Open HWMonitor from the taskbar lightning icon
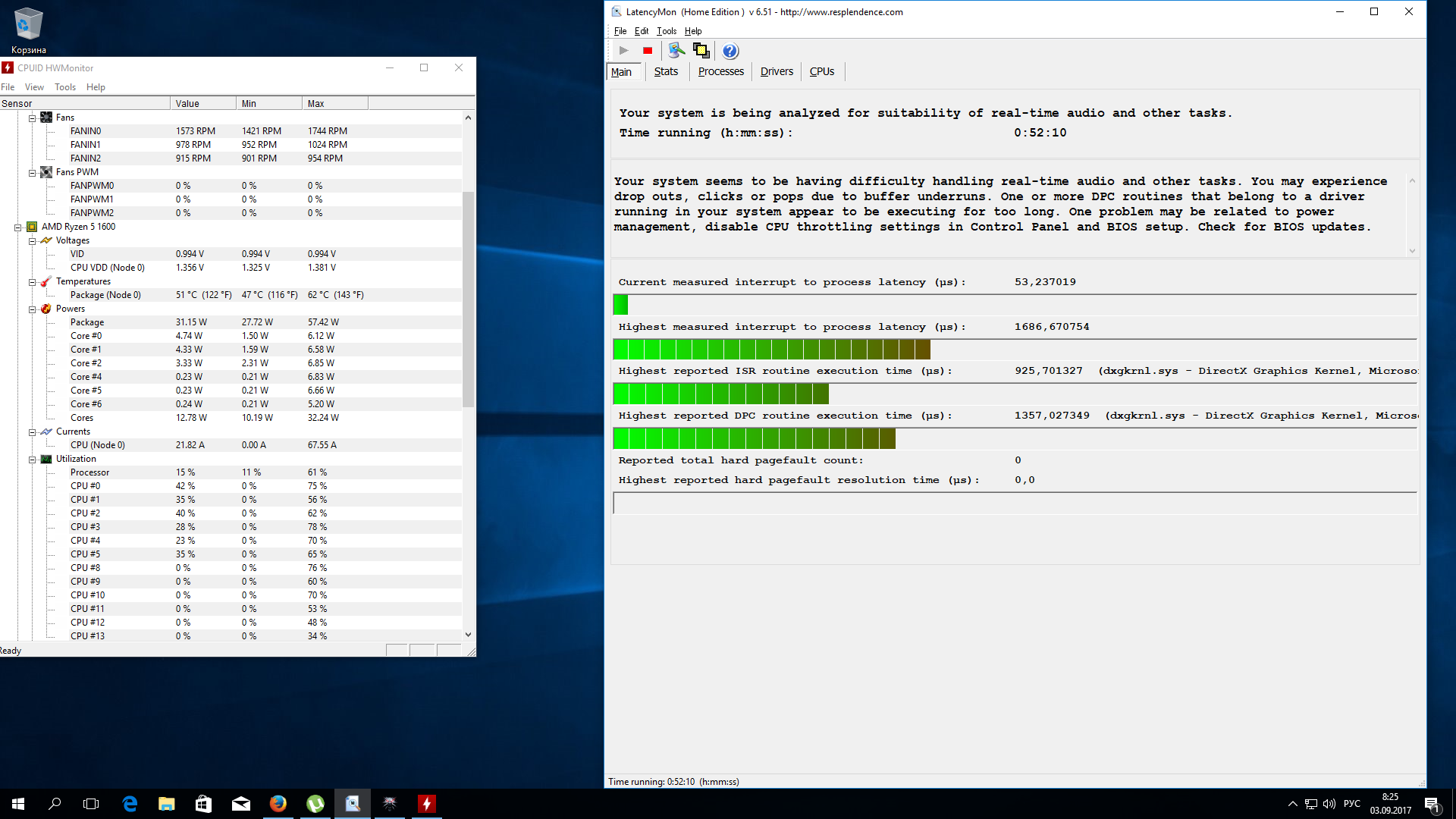 (x=427, y=804)
